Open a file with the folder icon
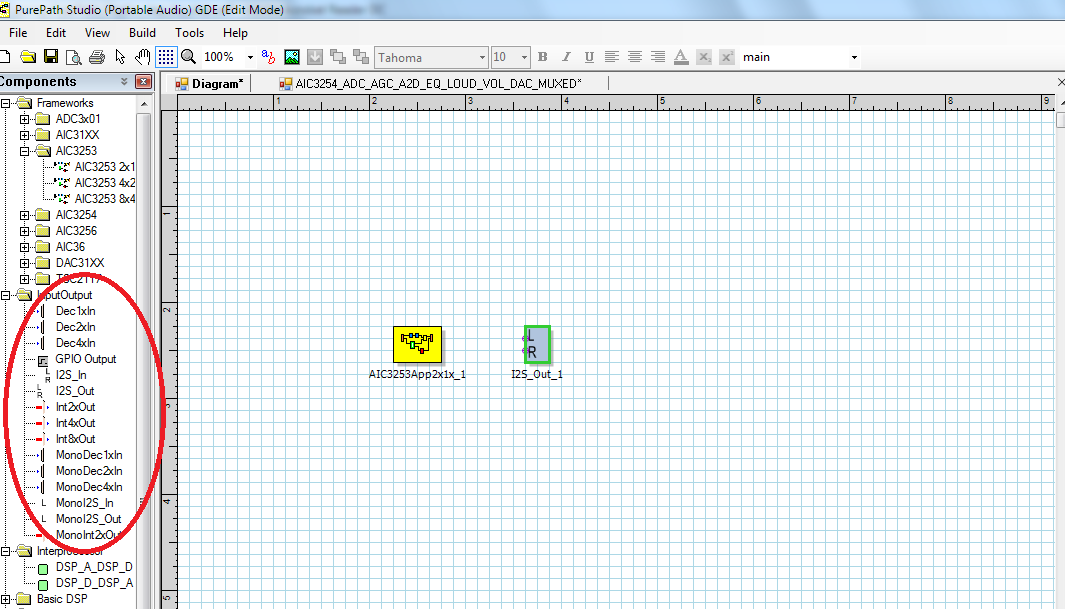This screenshot has height=609, width=1065. (28, 57)
